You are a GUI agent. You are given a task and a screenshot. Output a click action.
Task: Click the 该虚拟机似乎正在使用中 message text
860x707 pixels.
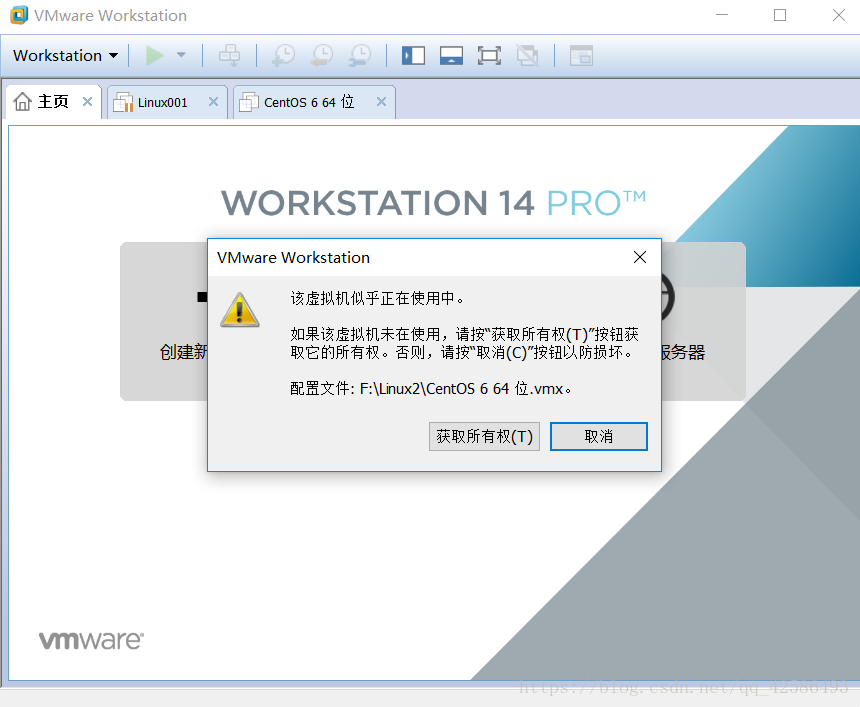[377, 298]
